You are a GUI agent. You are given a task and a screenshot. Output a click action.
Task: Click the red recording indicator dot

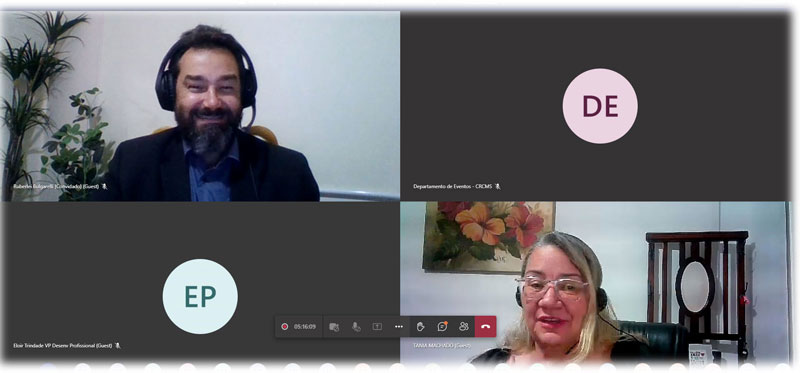point(285,327)
